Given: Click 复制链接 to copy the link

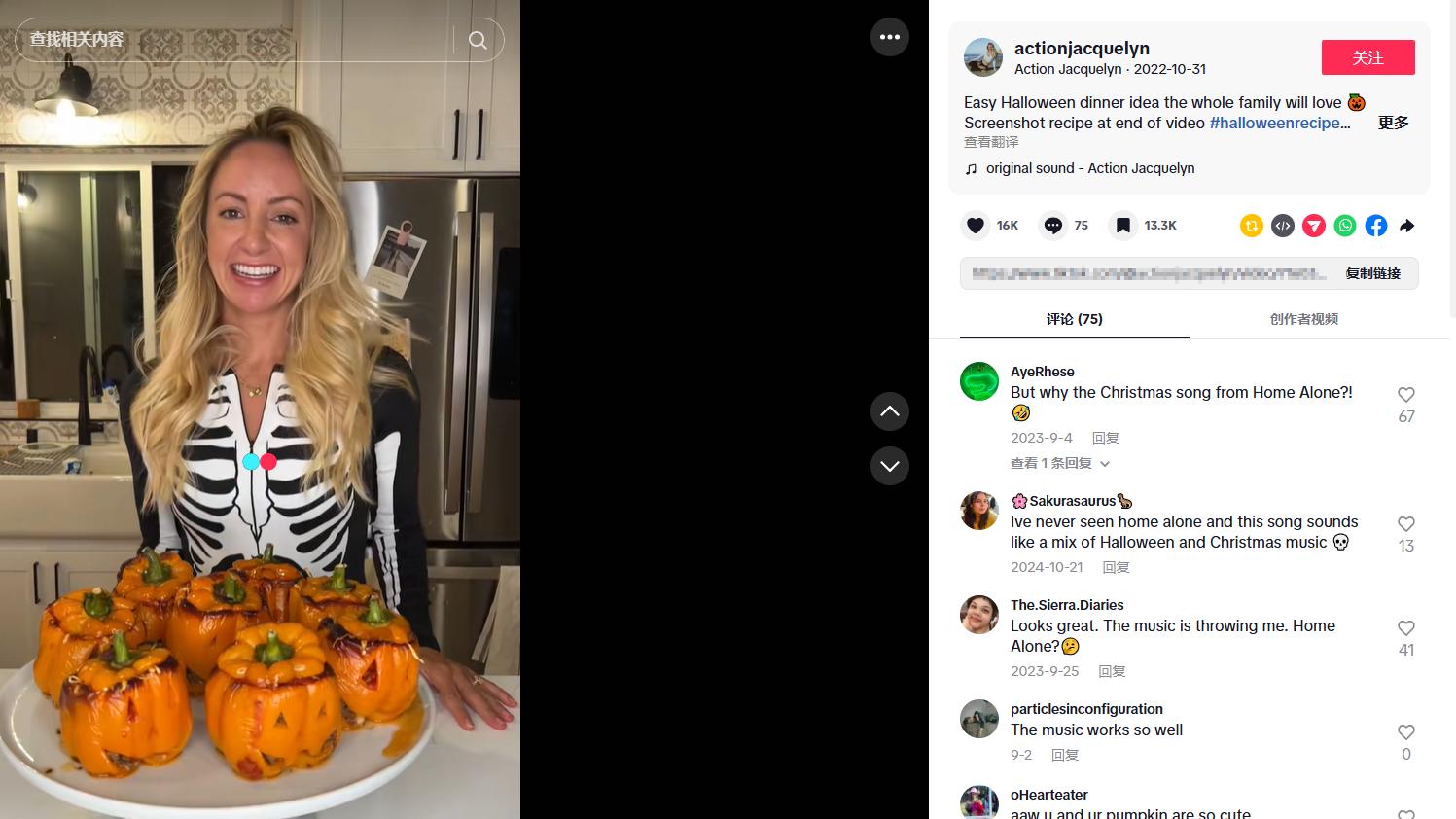Looking at the screenshot, I should coord(1372,273).
